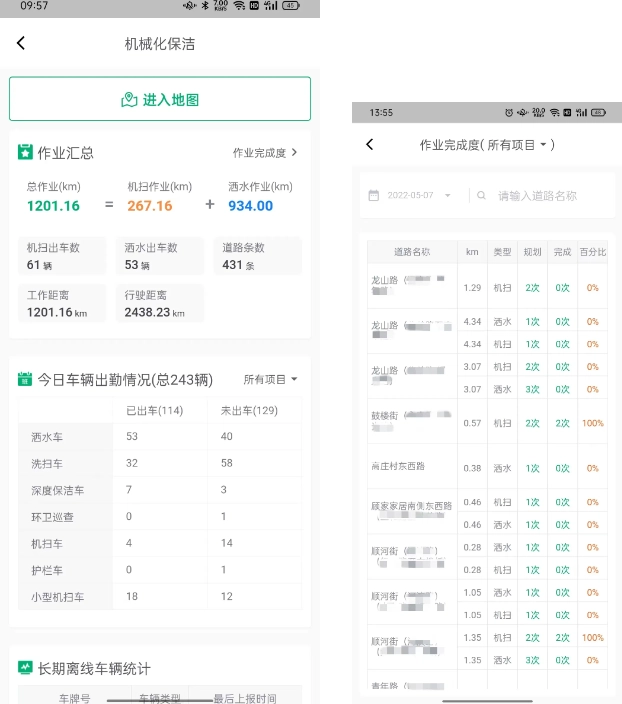Tap back arrow on 作业完成度 screen
The width and height of the screenshot is (622, 704).
370,145
